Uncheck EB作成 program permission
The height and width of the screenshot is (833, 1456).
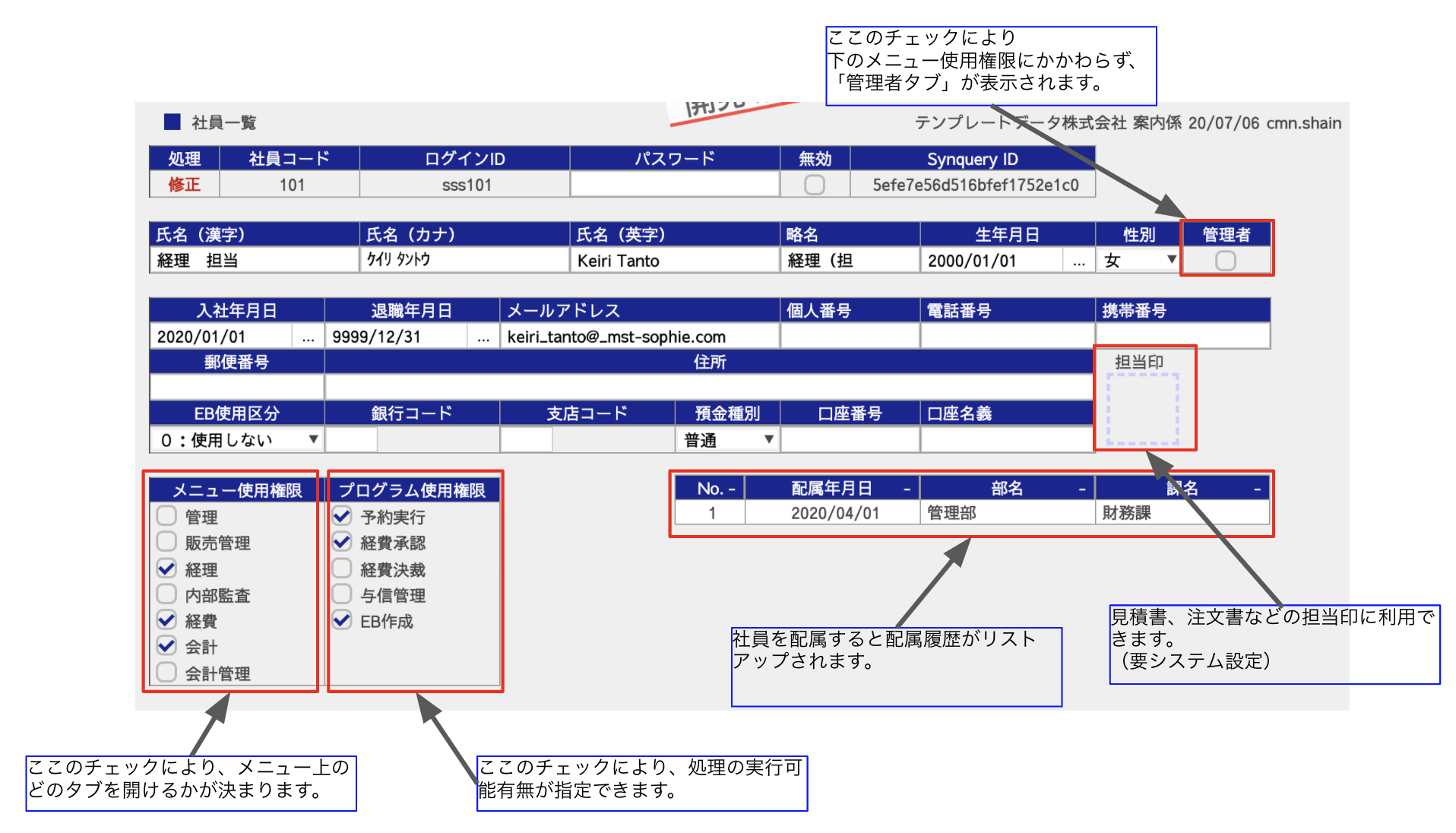click(x=342, y=620)
